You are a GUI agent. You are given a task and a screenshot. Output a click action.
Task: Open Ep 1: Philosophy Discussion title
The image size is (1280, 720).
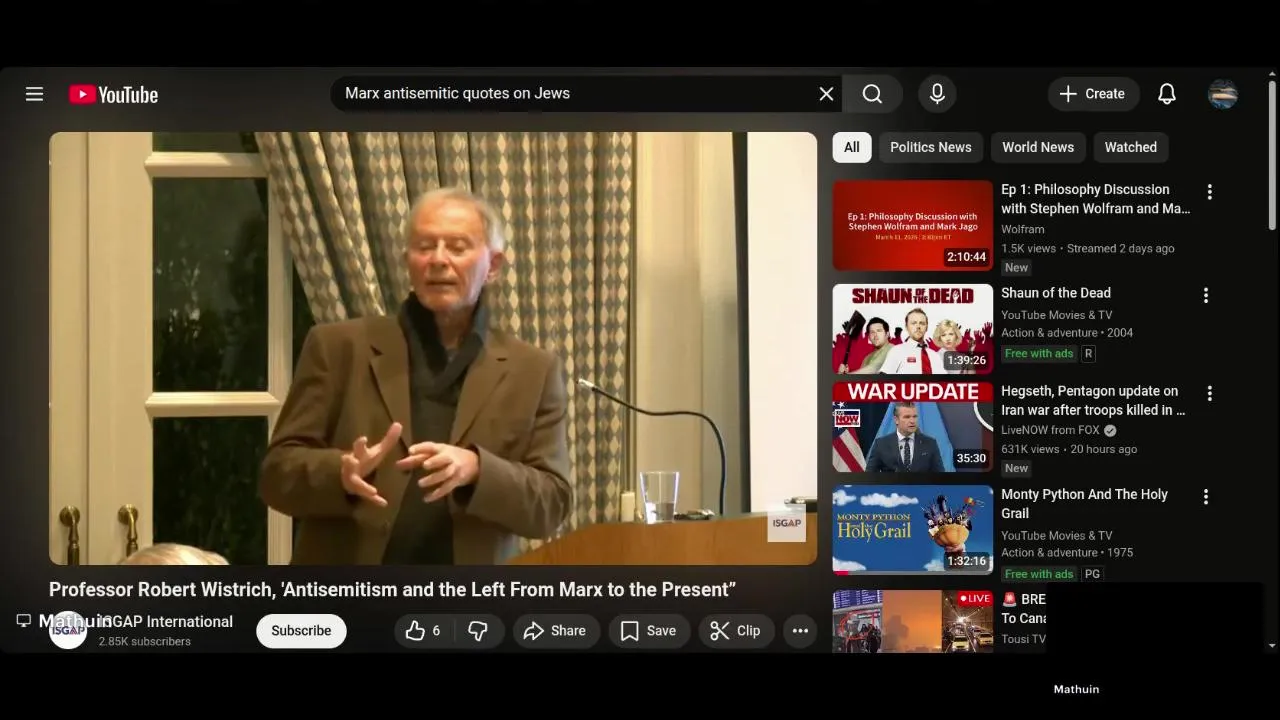click(1095, 199)
